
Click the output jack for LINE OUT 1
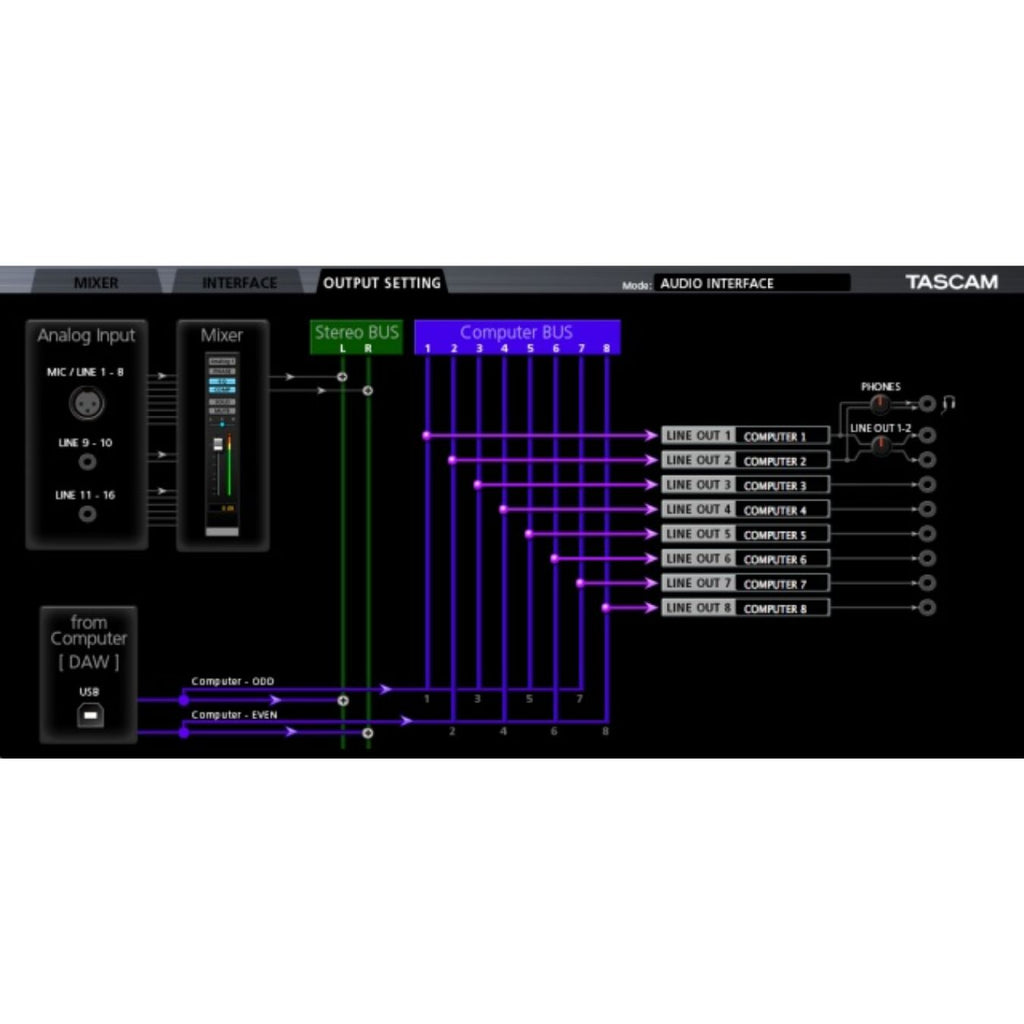coord(927,435)
